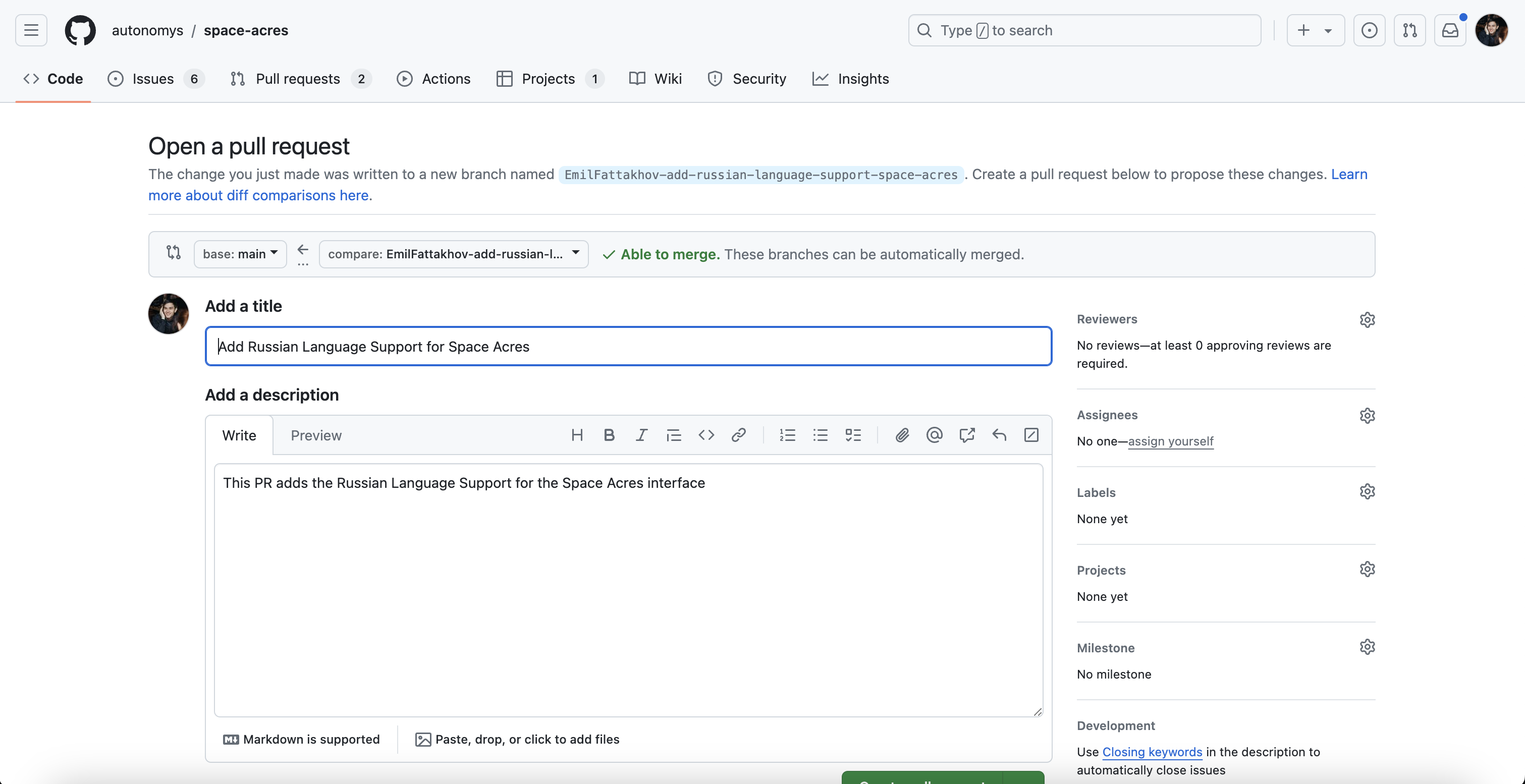Open the create new plus dropdown
This screenshot has height=784, width=1525.
pos(1315,30)
